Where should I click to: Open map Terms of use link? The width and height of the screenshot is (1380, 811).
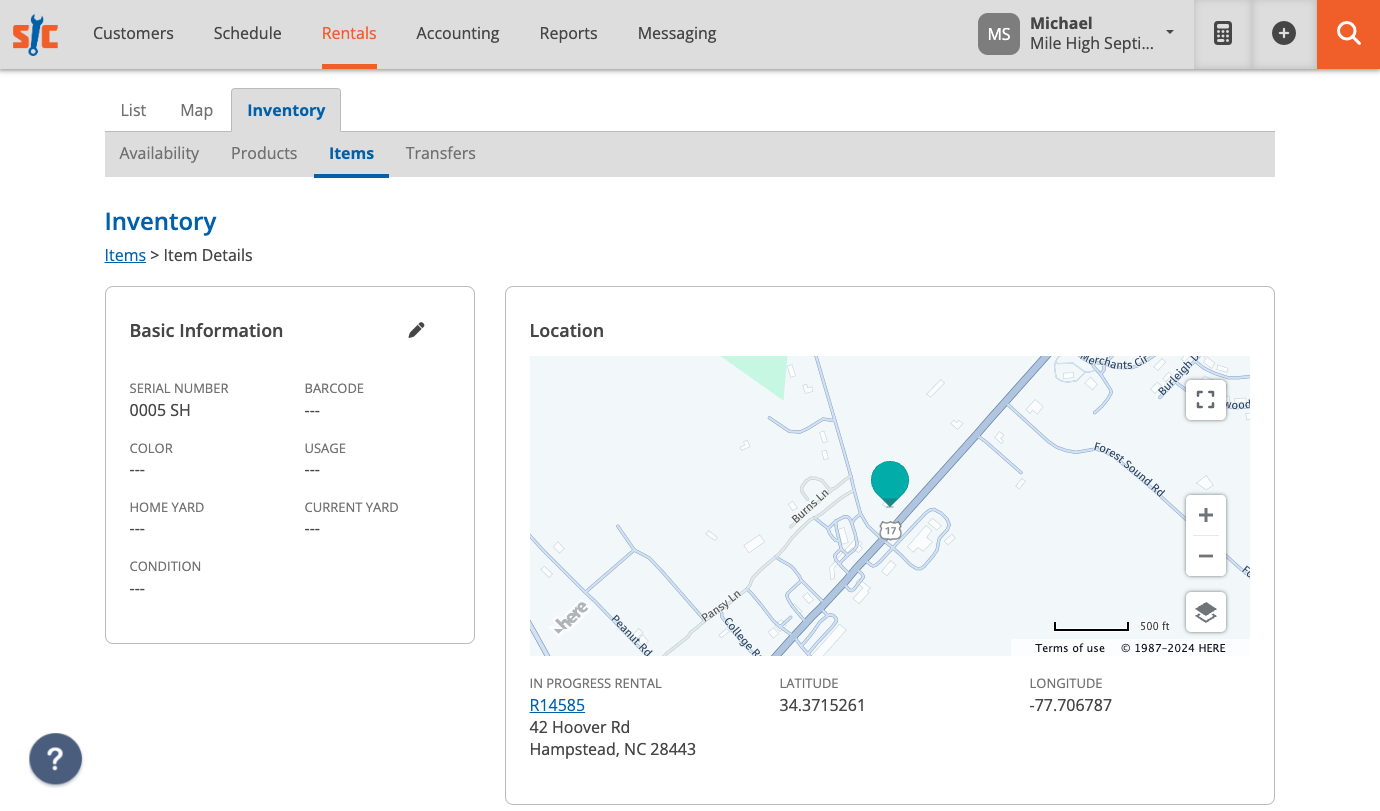(1070, 648)
